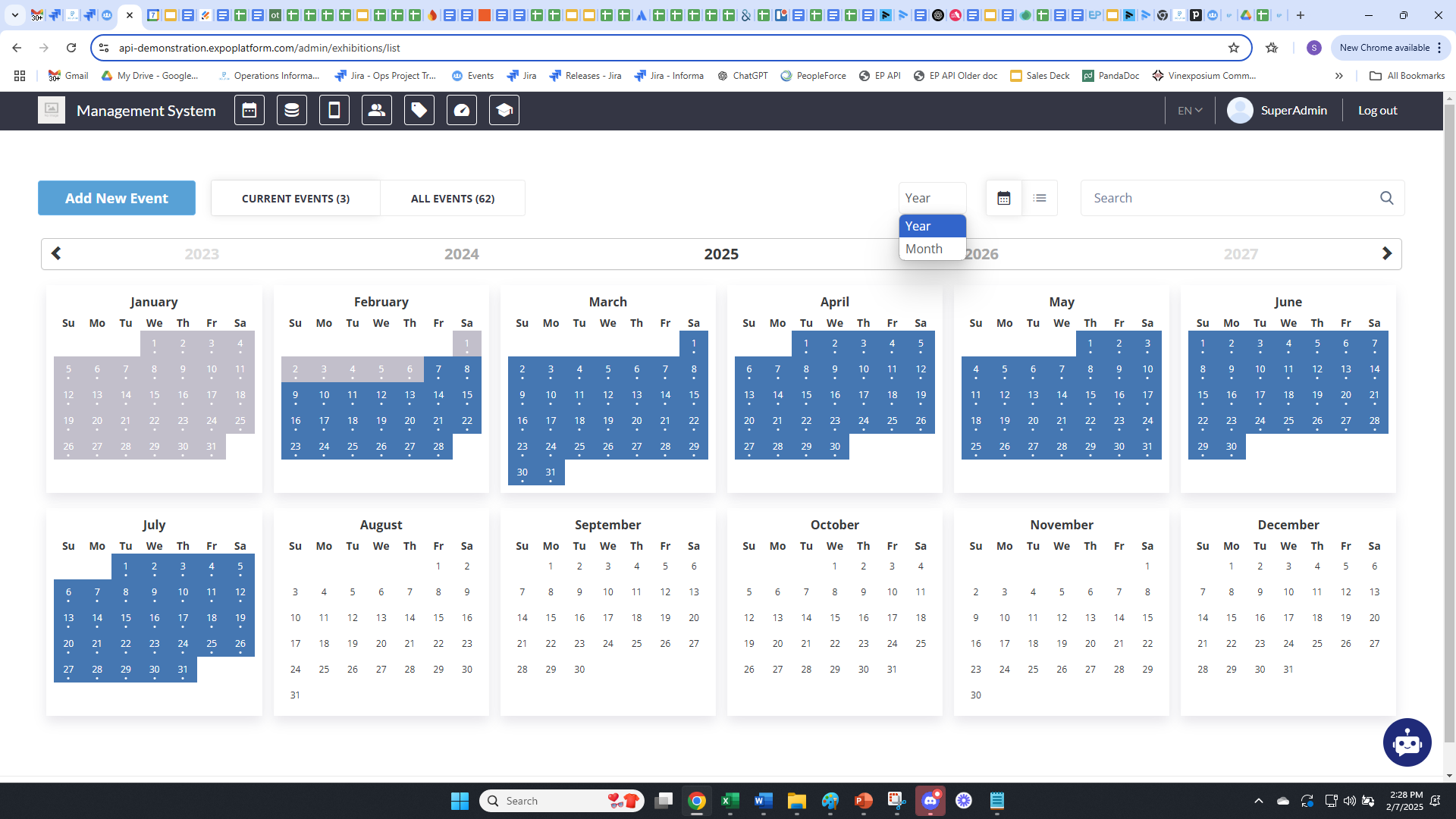This screenshot has height=819, width=1456.
Task: Select year 2024 in year slider
Action: point(461,254)
